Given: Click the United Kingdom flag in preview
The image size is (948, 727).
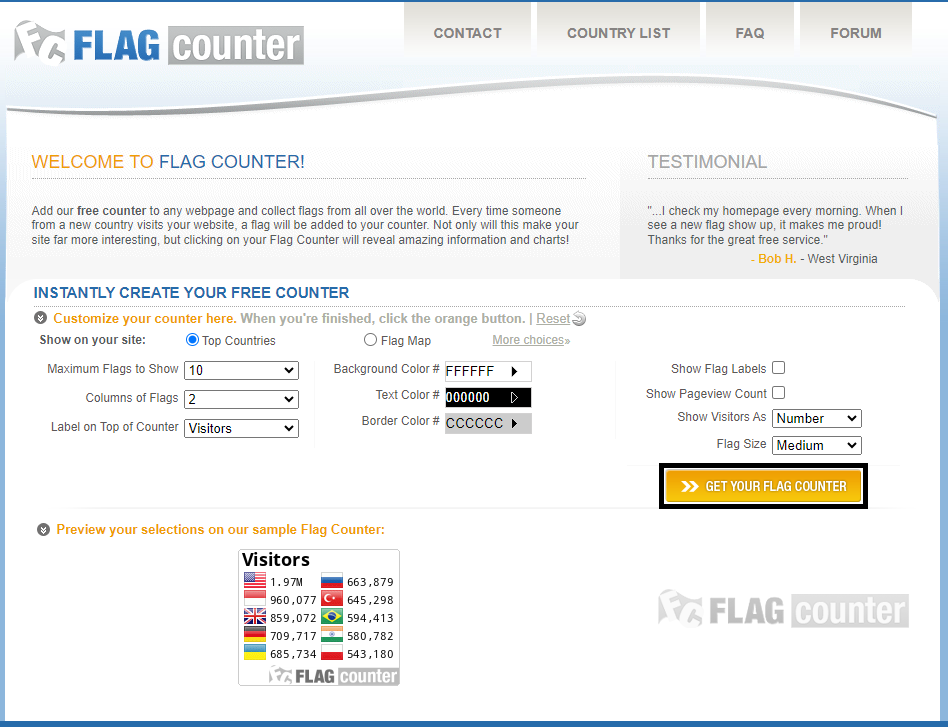Looking at the screenshot, I should 255,616.
